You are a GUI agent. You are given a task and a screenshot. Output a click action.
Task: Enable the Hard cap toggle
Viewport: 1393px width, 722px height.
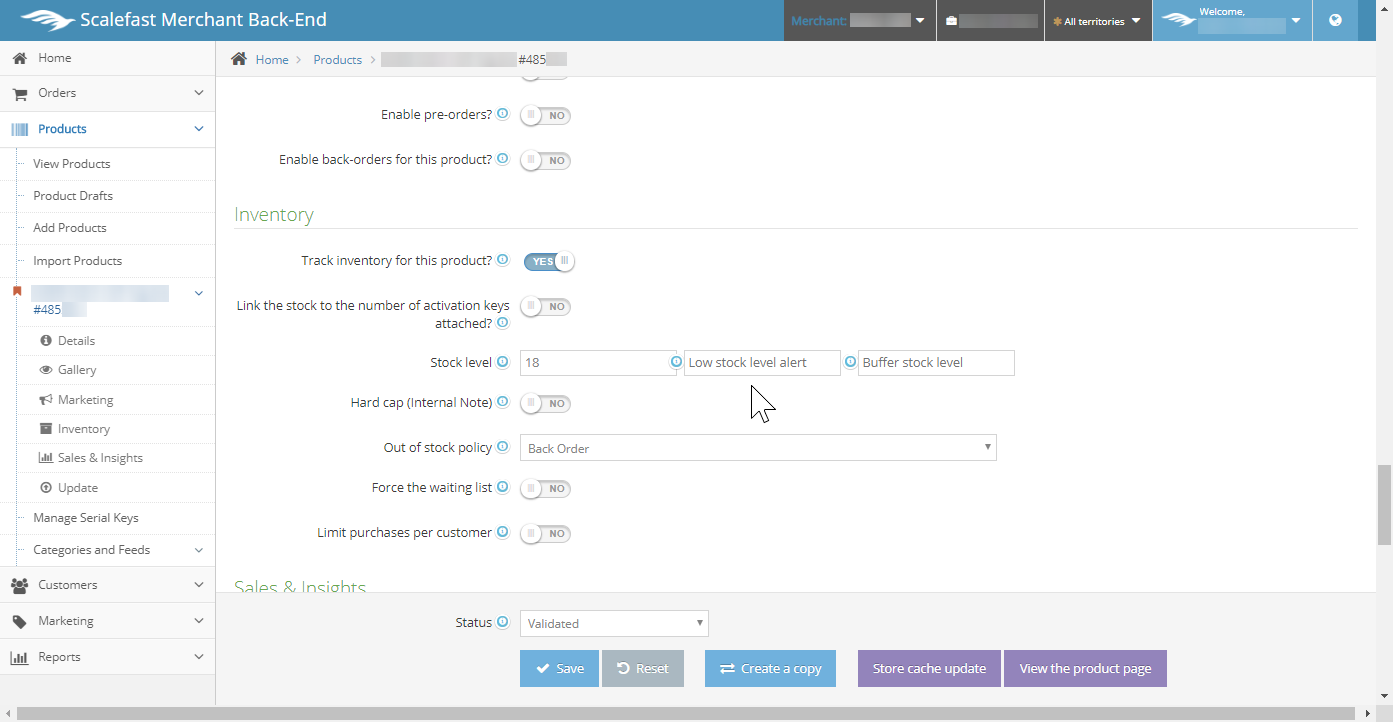(546, 404)
